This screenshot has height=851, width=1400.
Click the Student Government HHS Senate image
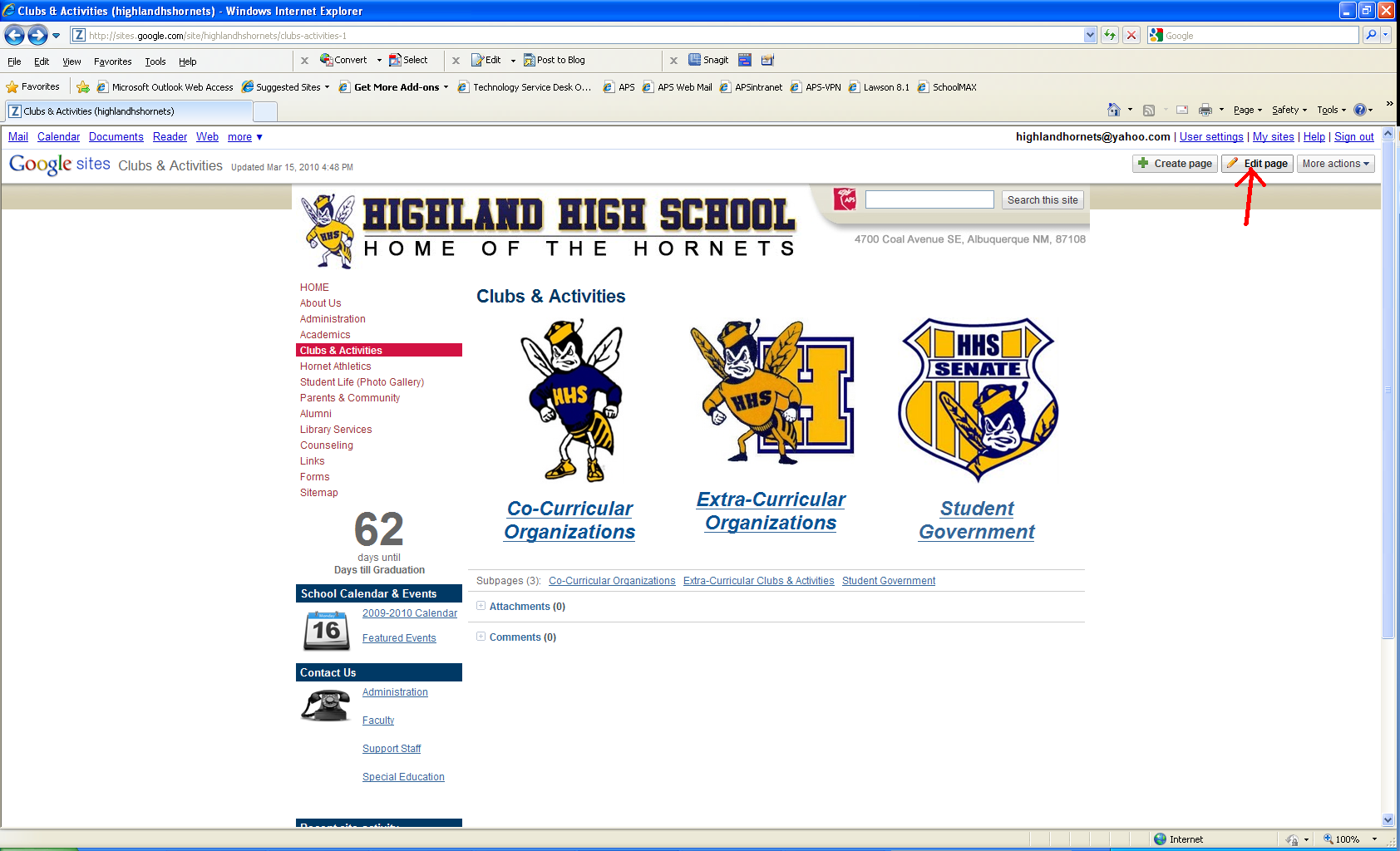978,400
